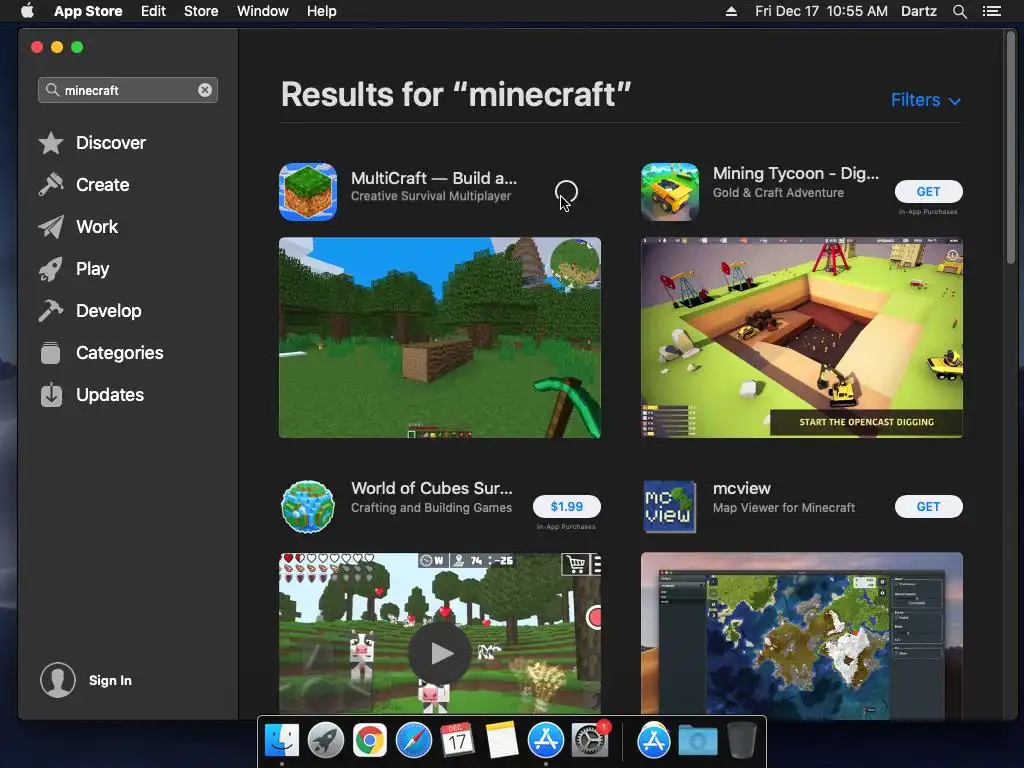Viewport: 1024px width, 768px height.
Task: Expand the Filters dropdown
Action: (x=925, y=100)
